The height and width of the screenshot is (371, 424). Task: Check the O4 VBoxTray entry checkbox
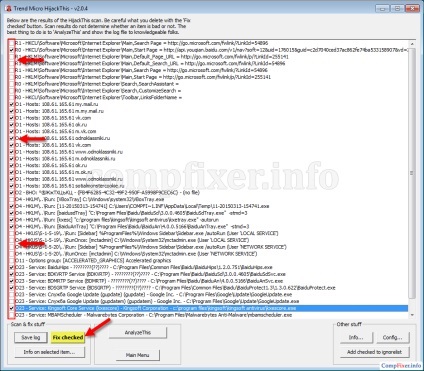pyautogui.click(x=12, y=199)
